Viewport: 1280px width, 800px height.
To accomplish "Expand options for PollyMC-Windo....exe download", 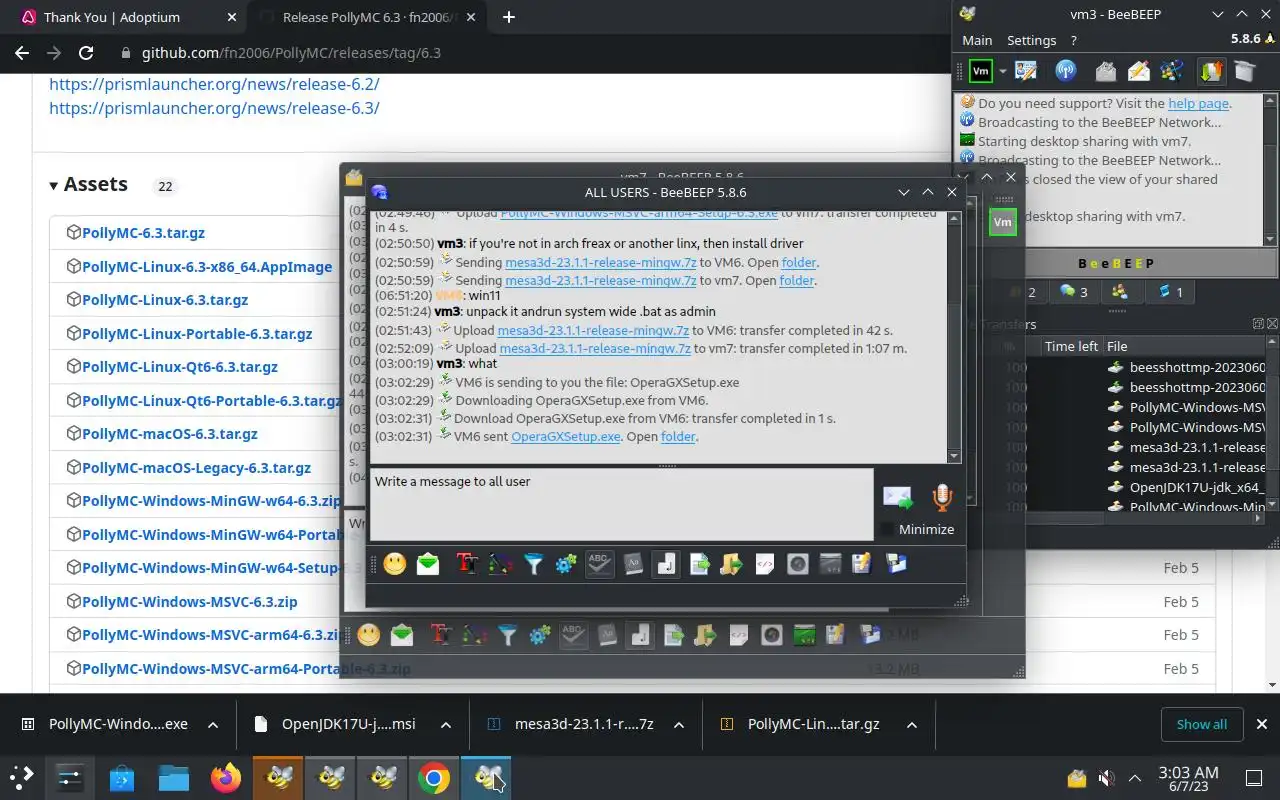I will pos(212,724).
